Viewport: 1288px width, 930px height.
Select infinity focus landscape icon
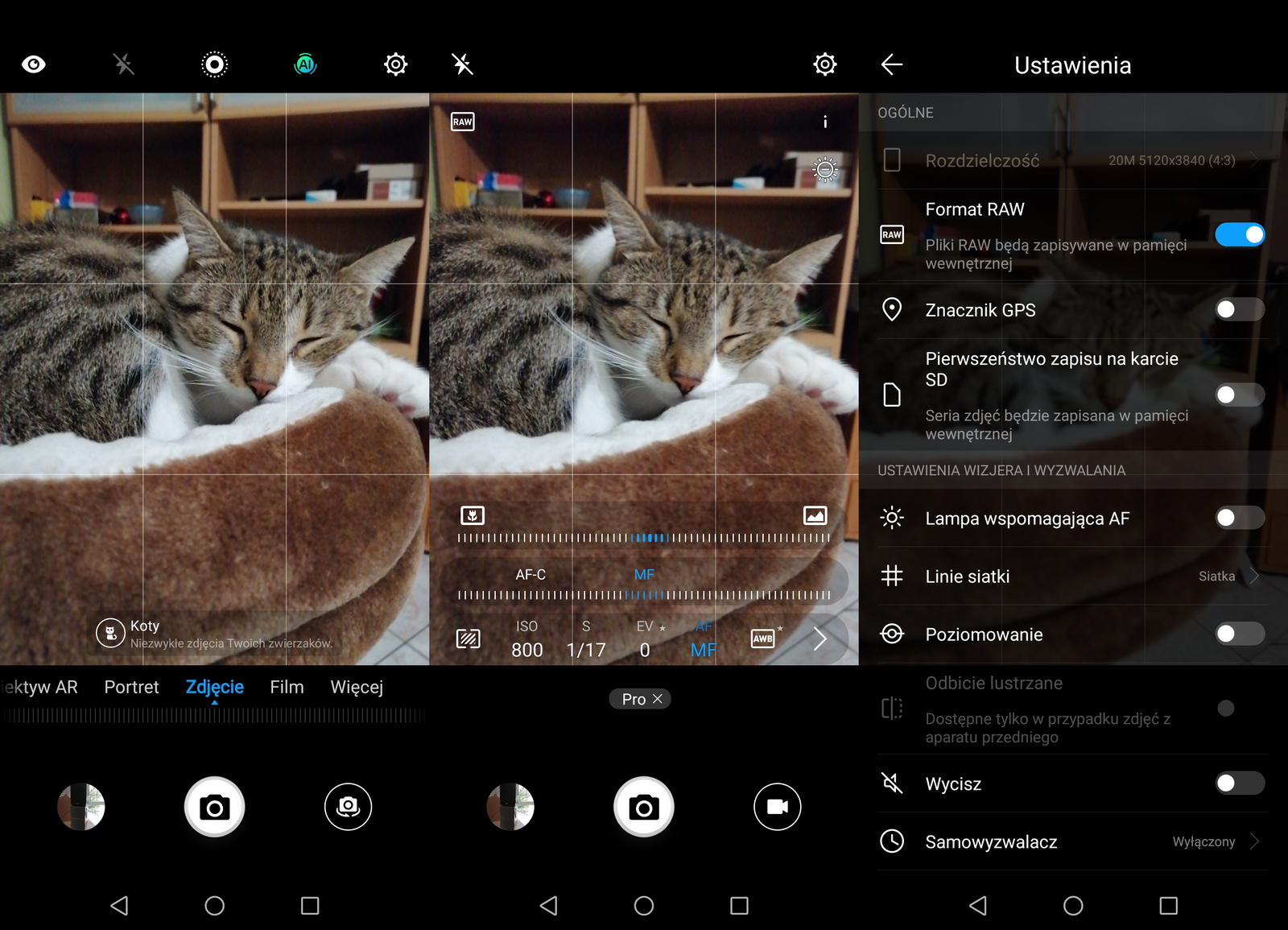pyautogui.click(x=815, y=515)
